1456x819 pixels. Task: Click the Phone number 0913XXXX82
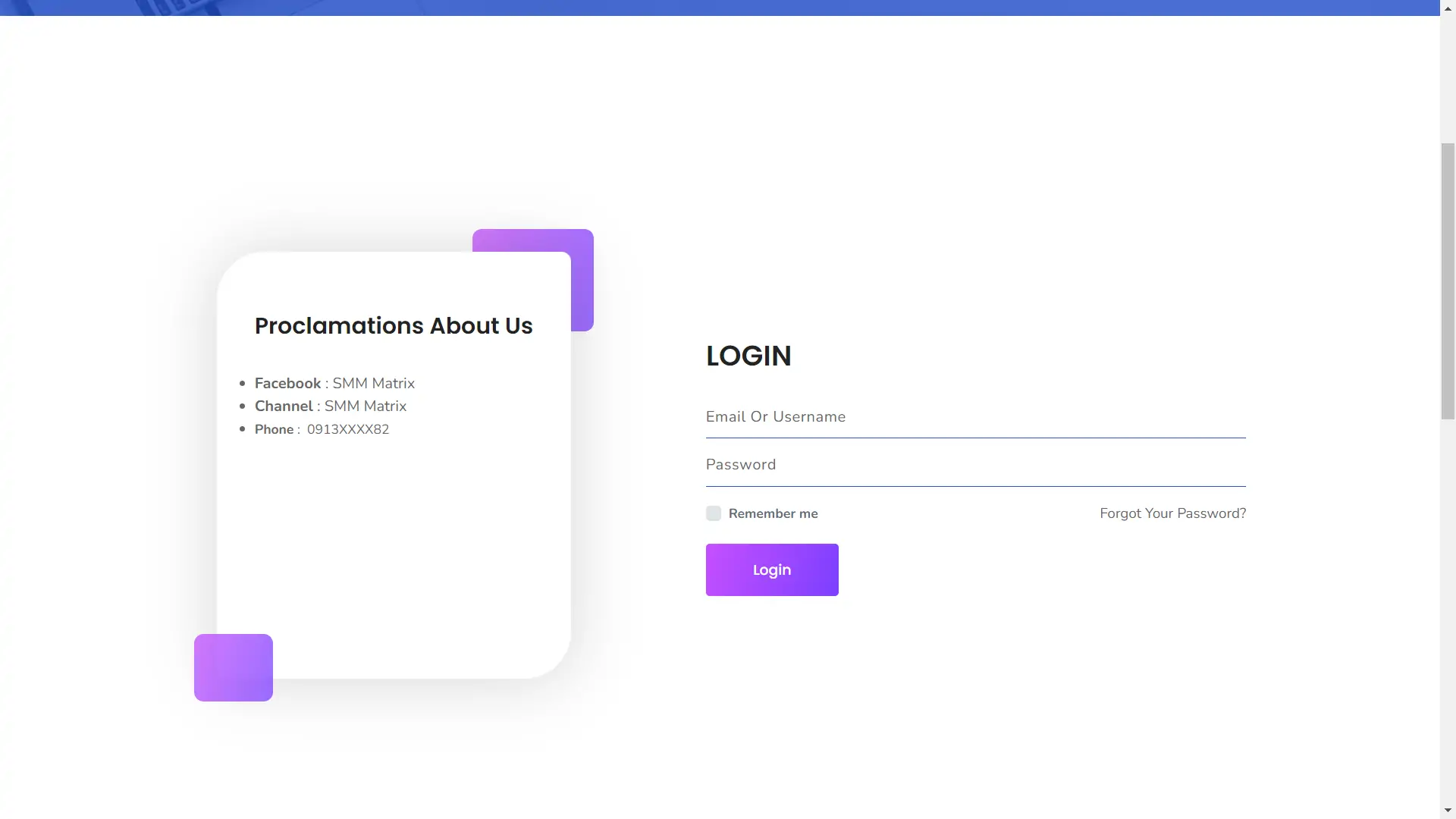pyautogui.click(x=347, y=429)
